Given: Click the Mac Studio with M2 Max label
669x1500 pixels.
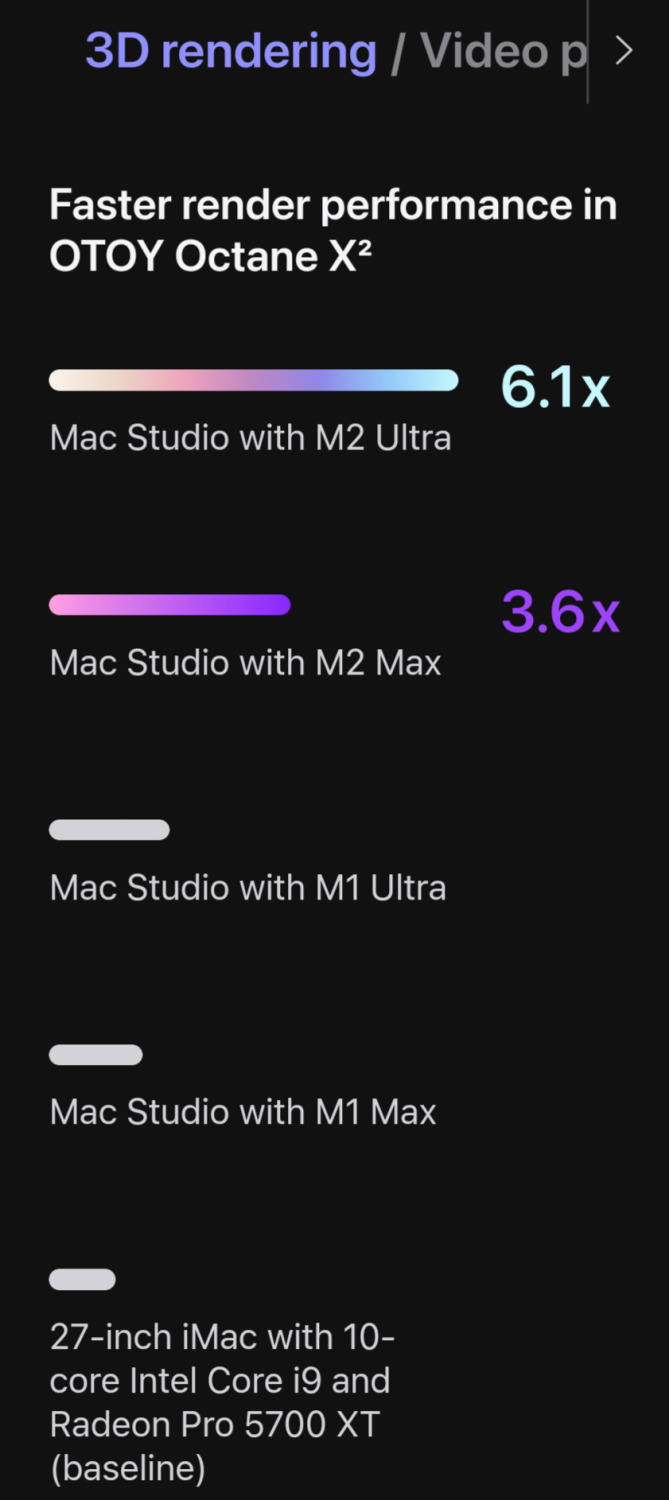Looking at the screenshot, I should click(246, 663).
